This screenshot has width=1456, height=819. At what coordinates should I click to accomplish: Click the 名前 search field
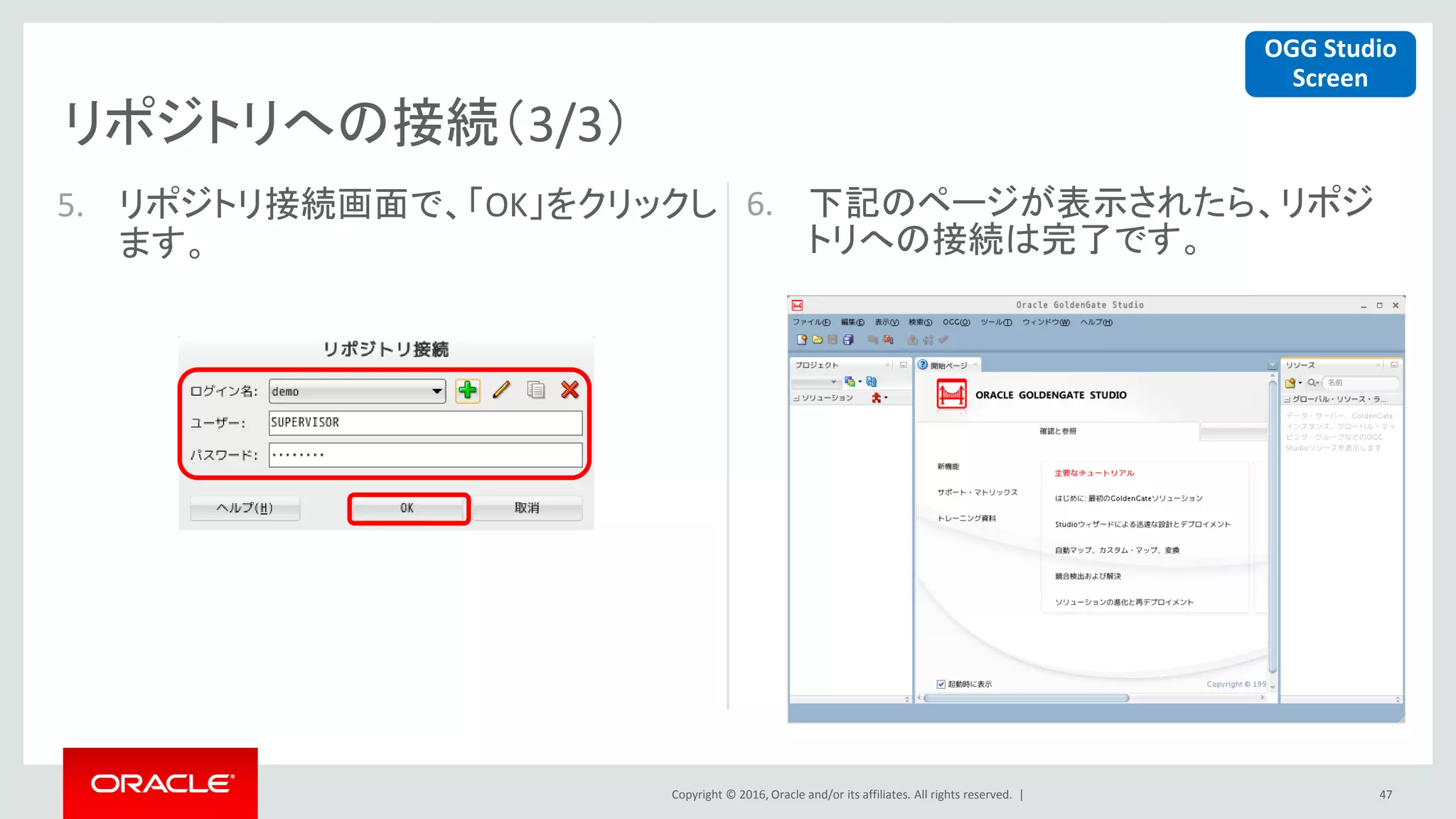click(1360, 382)
